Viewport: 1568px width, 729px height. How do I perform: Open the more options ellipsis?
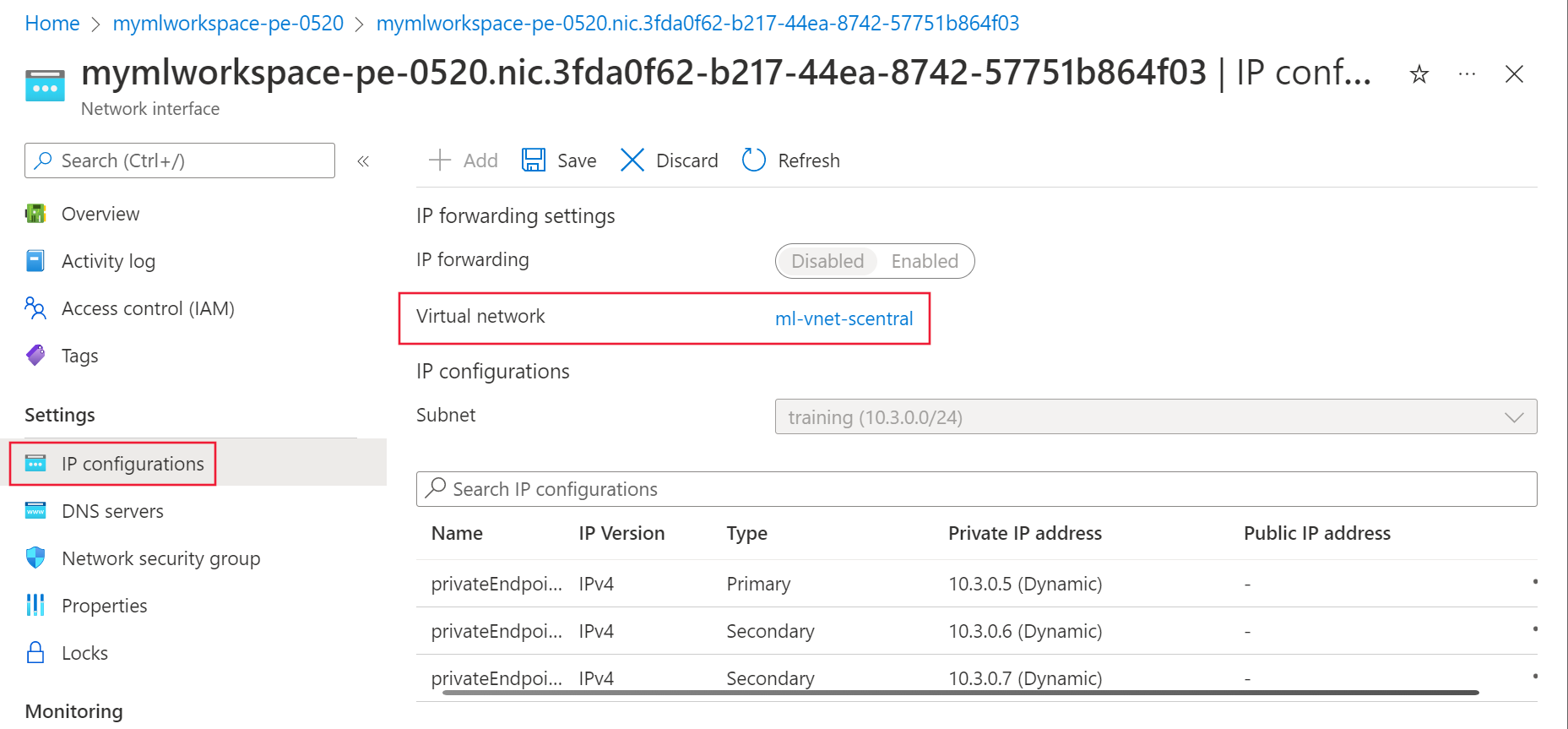[1467, 74]
